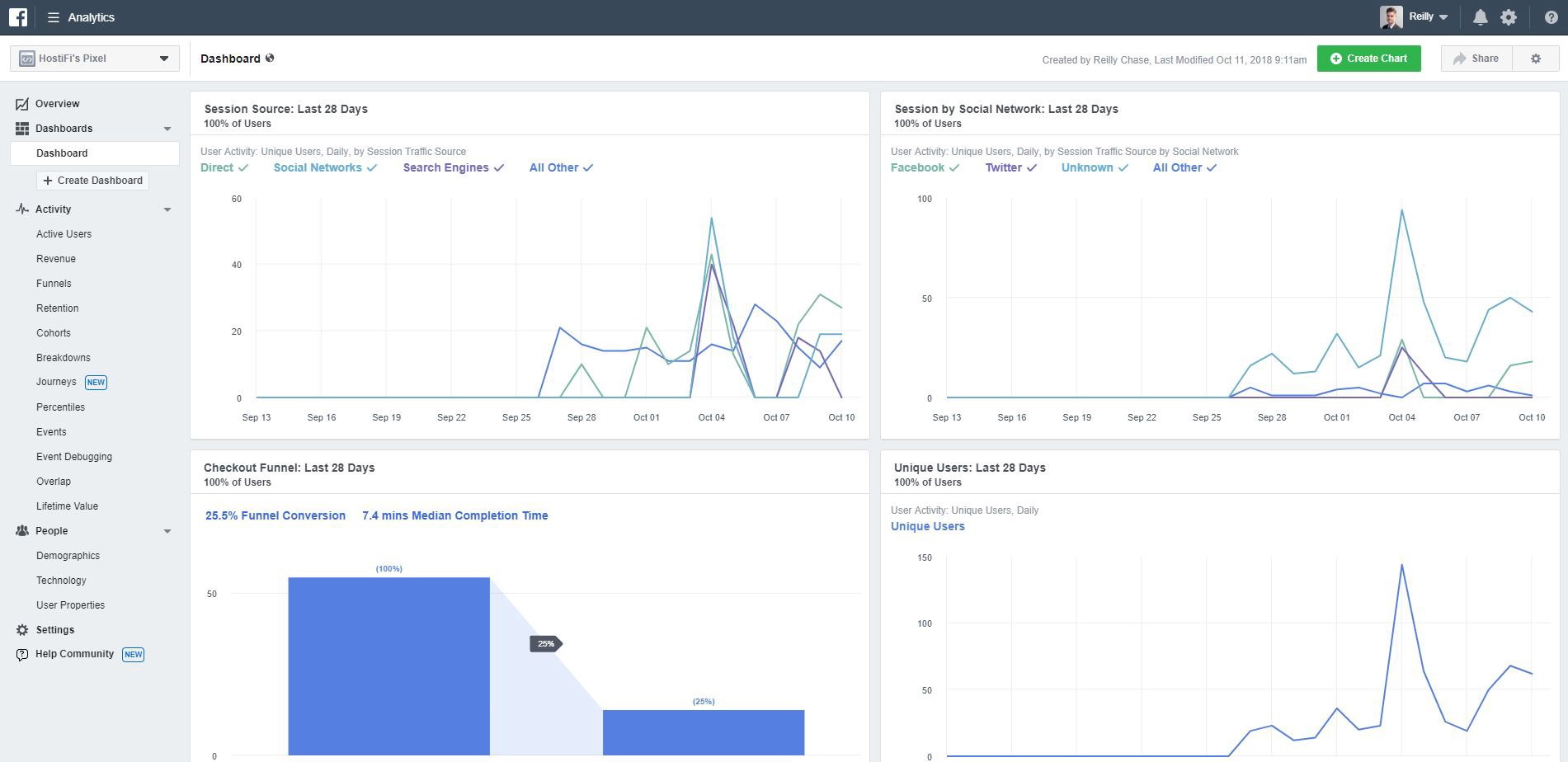Open the Retention page
This screenshot has width=1568, height=762.
(58, 308)
